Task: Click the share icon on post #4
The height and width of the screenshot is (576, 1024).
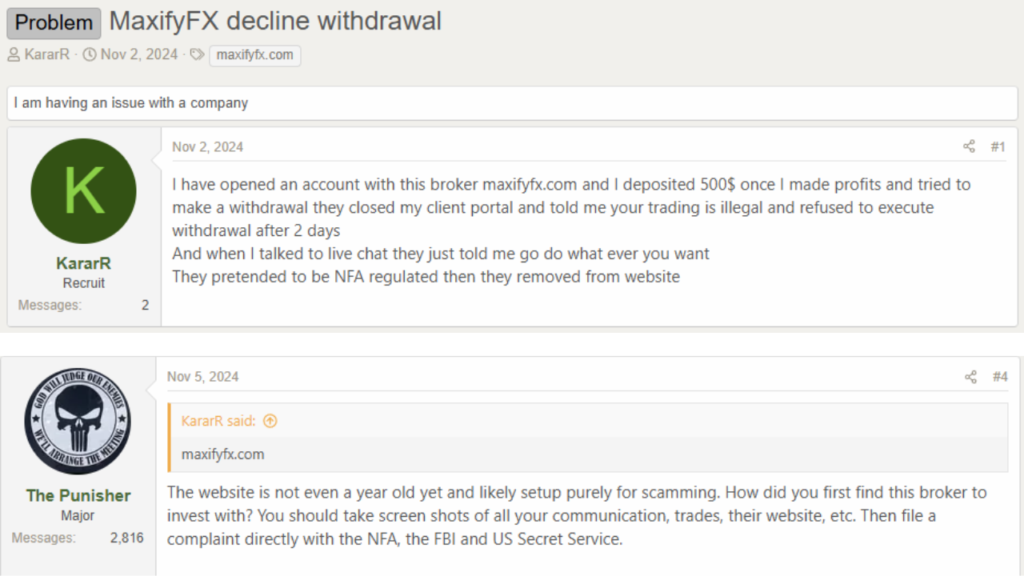Action: coord(970,377)
